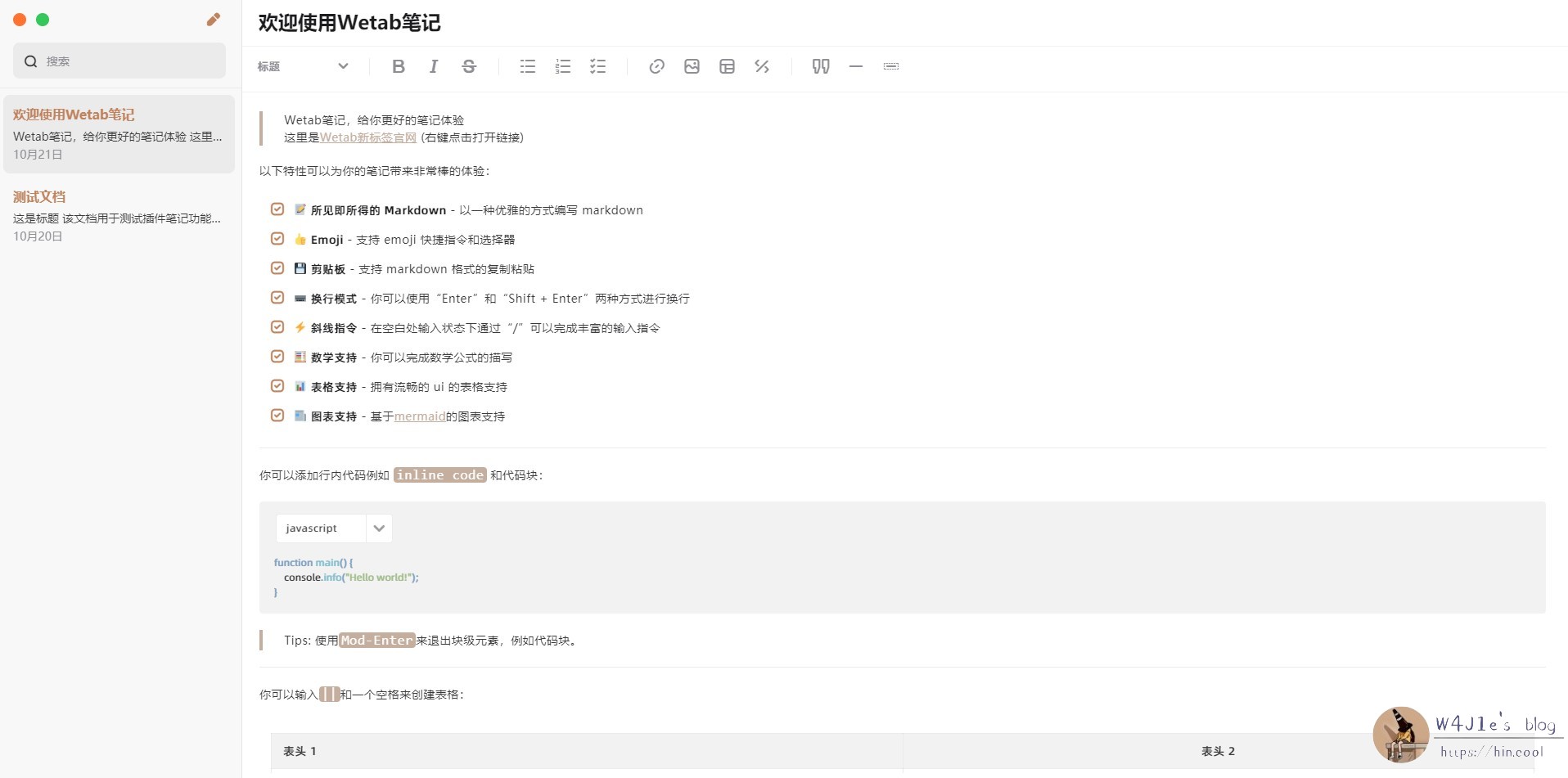
Task: Uncheck the 表格支持 checklist item
Action: [277, 385]
